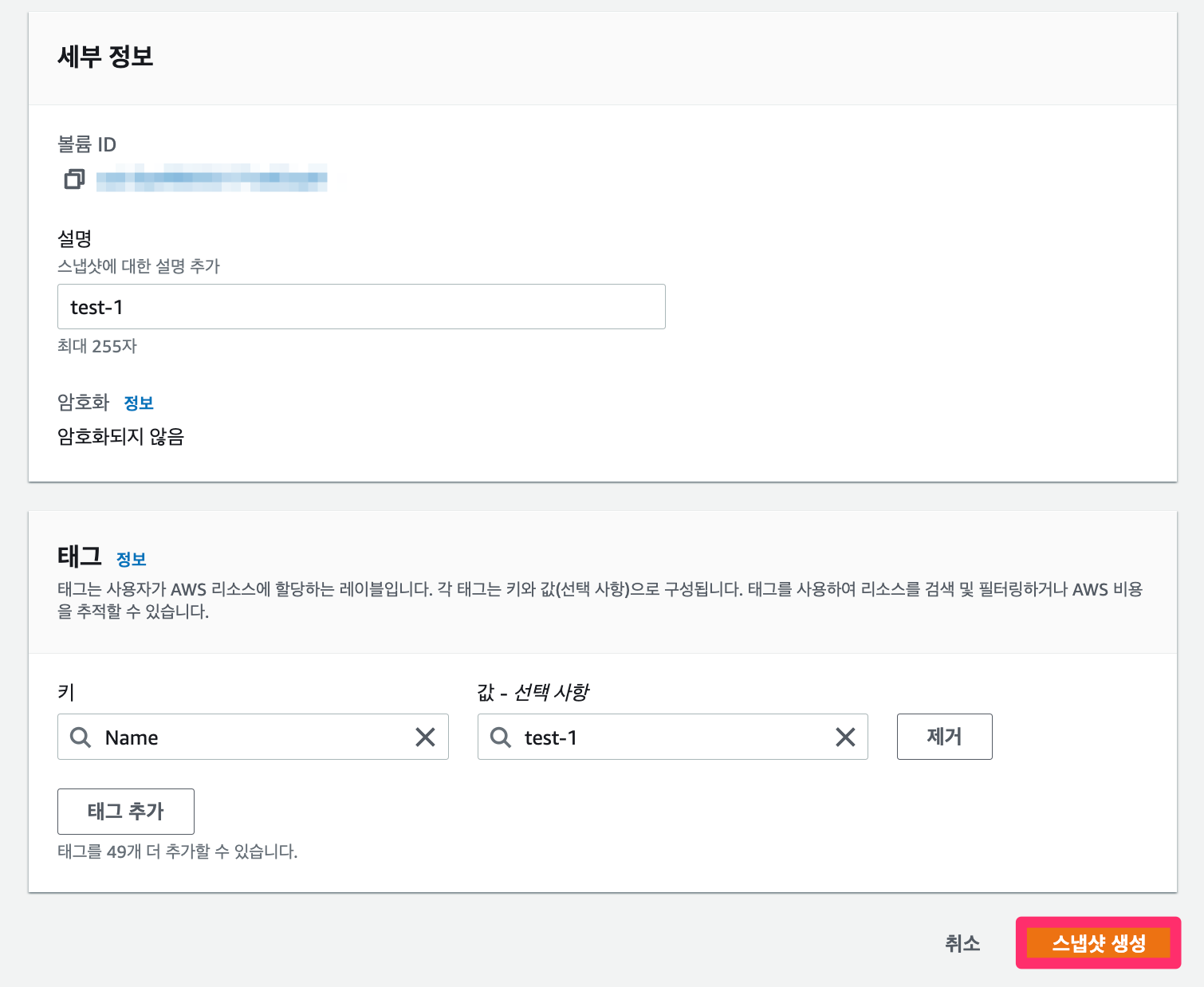Click the 태그 추가 button

pyautogui.click(x=126, y=812)
